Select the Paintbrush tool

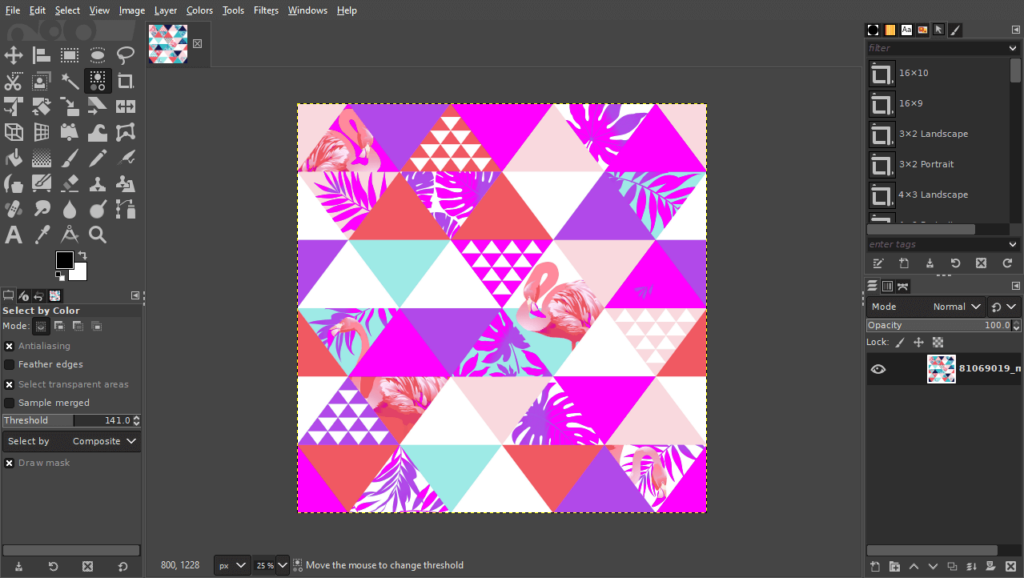coord(67,157)
